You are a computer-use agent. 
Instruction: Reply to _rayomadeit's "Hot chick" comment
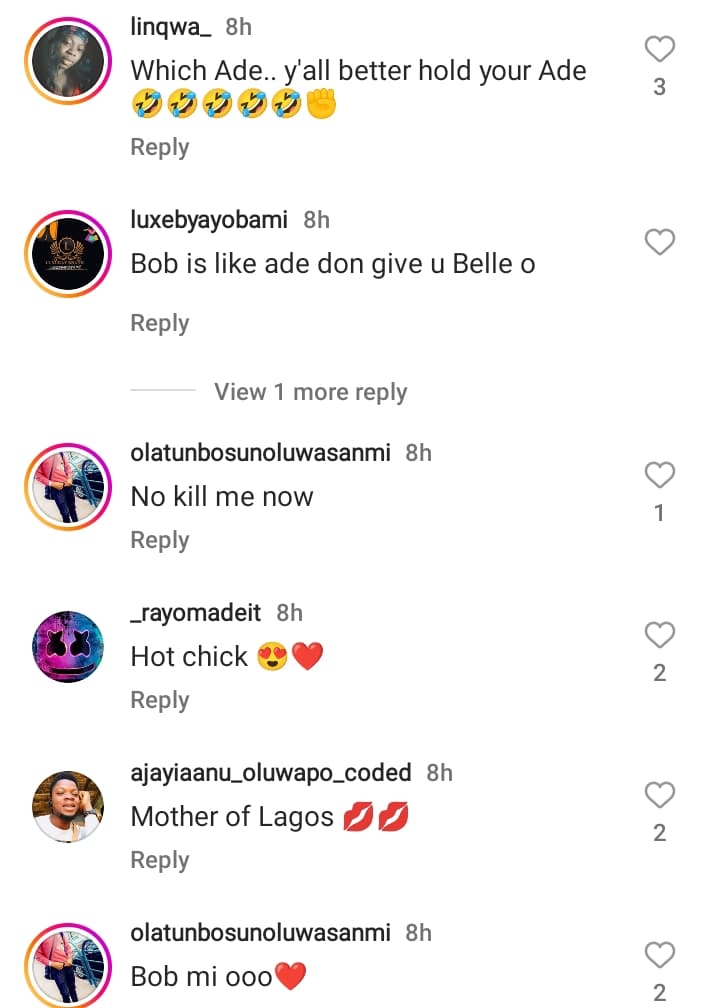click(x=160, y=700)
